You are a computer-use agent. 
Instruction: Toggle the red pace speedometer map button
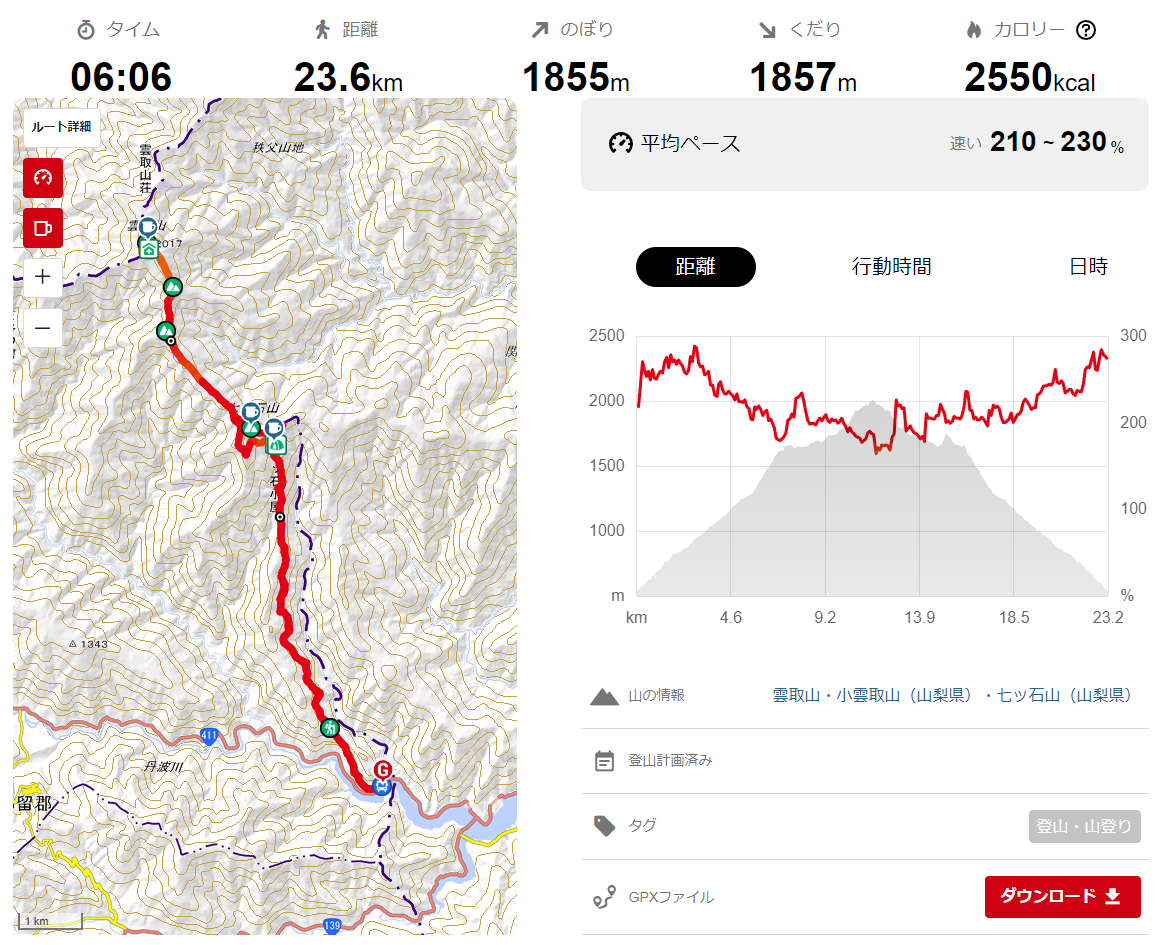coord(43,178)
